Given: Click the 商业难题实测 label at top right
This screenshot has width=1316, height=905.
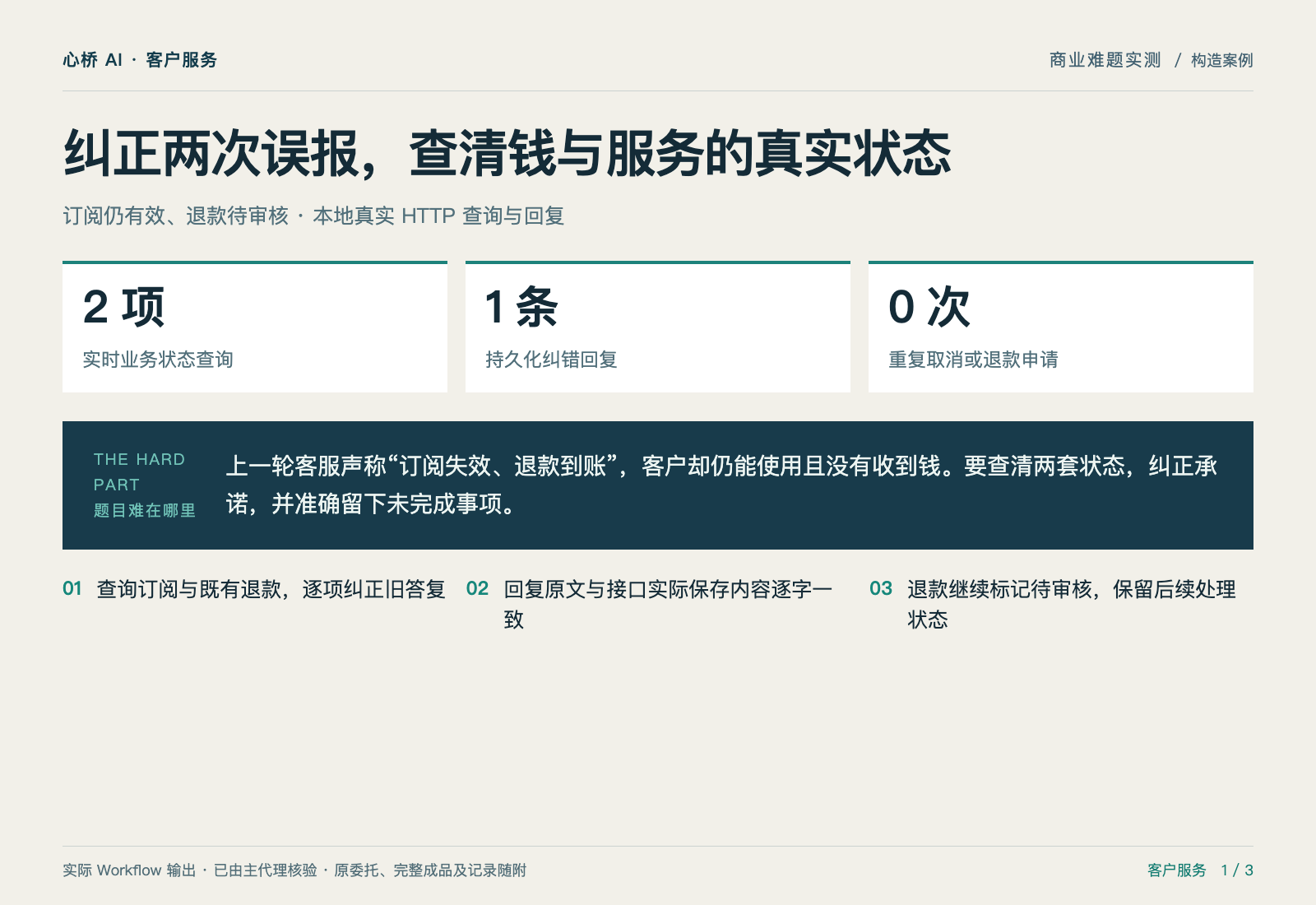Looking at the screenshot, I should click(1105, 60).
